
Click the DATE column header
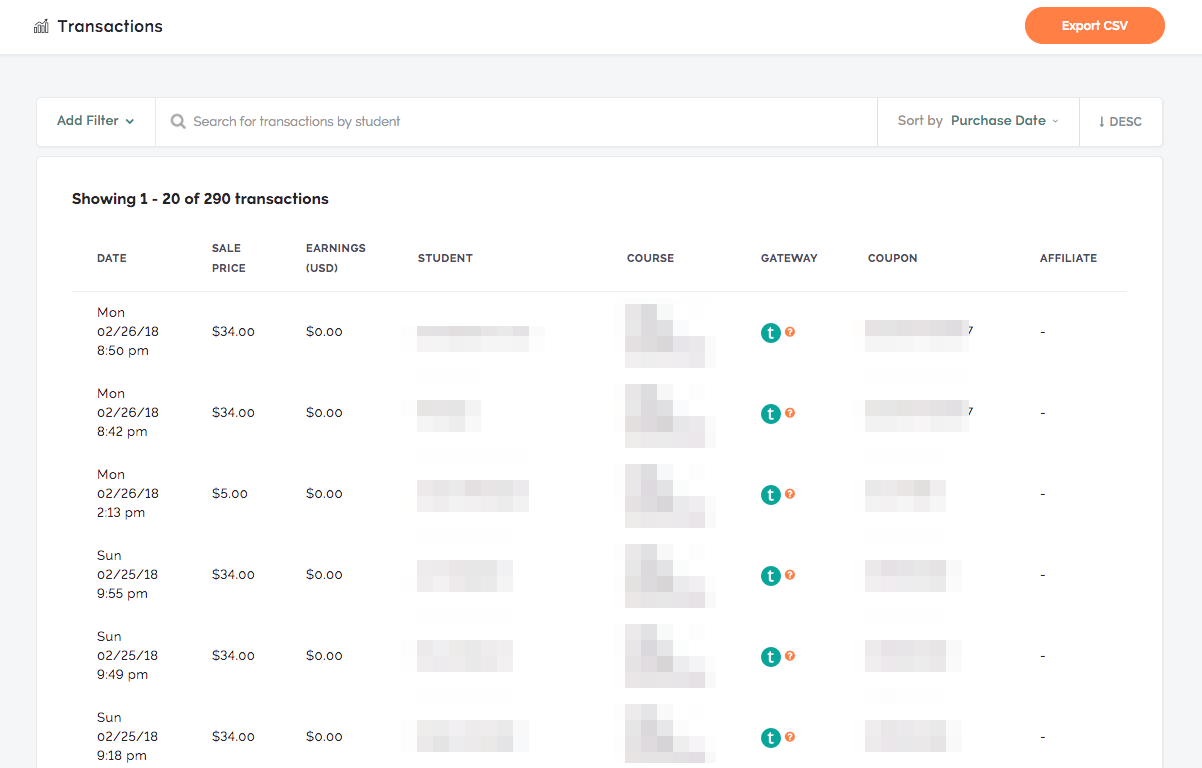(112, 258)
